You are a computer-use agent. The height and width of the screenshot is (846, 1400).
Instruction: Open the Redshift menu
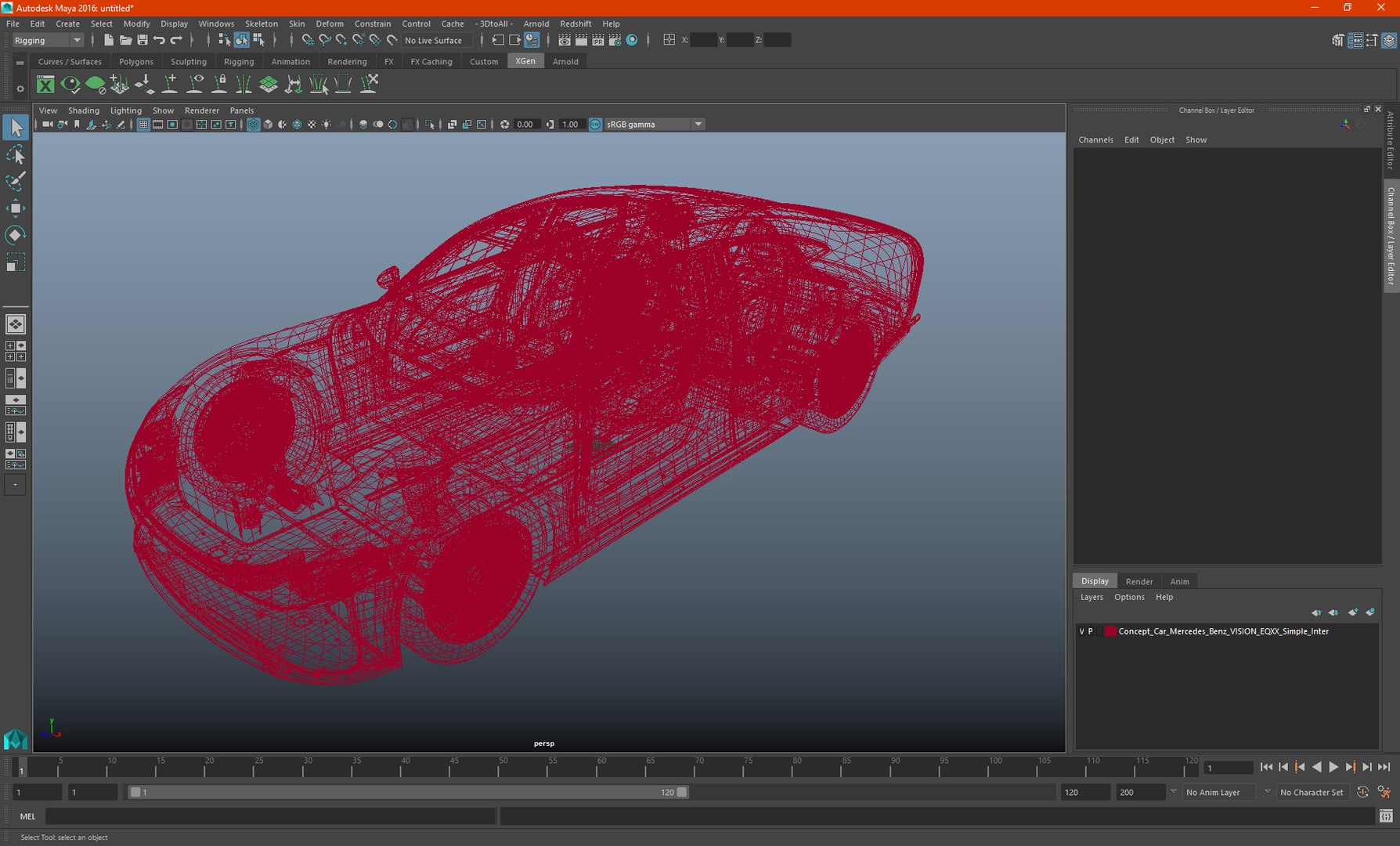576,23
